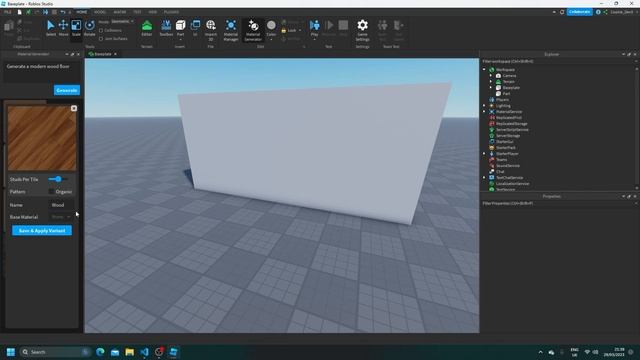Switch to the MODEL ribbon tab
Screen dimensions: 640x360
pyautogui.click(x=100, y=12)
